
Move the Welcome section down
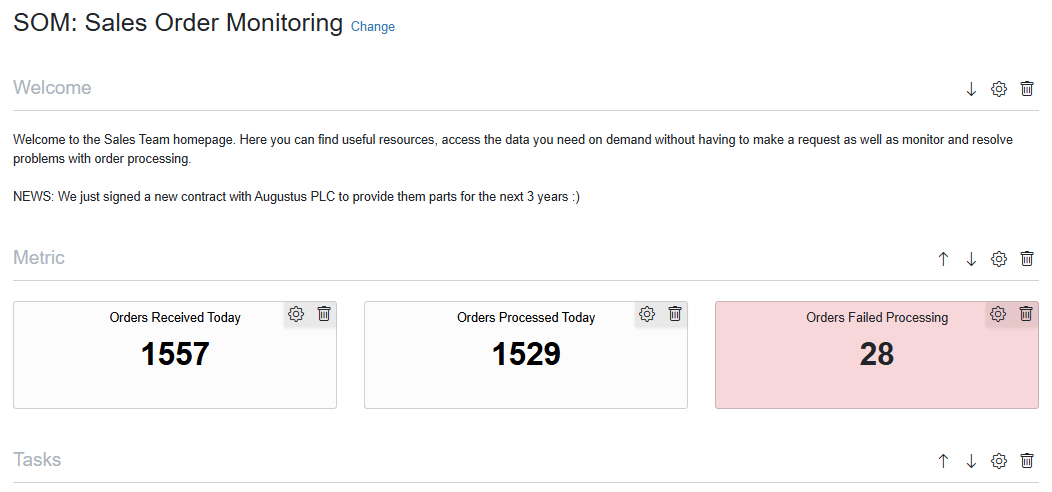(971, 89)
